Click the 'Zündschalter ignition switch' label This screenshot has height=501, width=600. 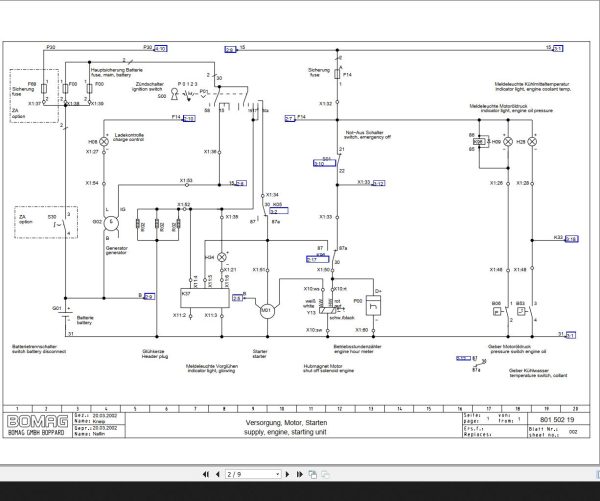pos(148,86)
